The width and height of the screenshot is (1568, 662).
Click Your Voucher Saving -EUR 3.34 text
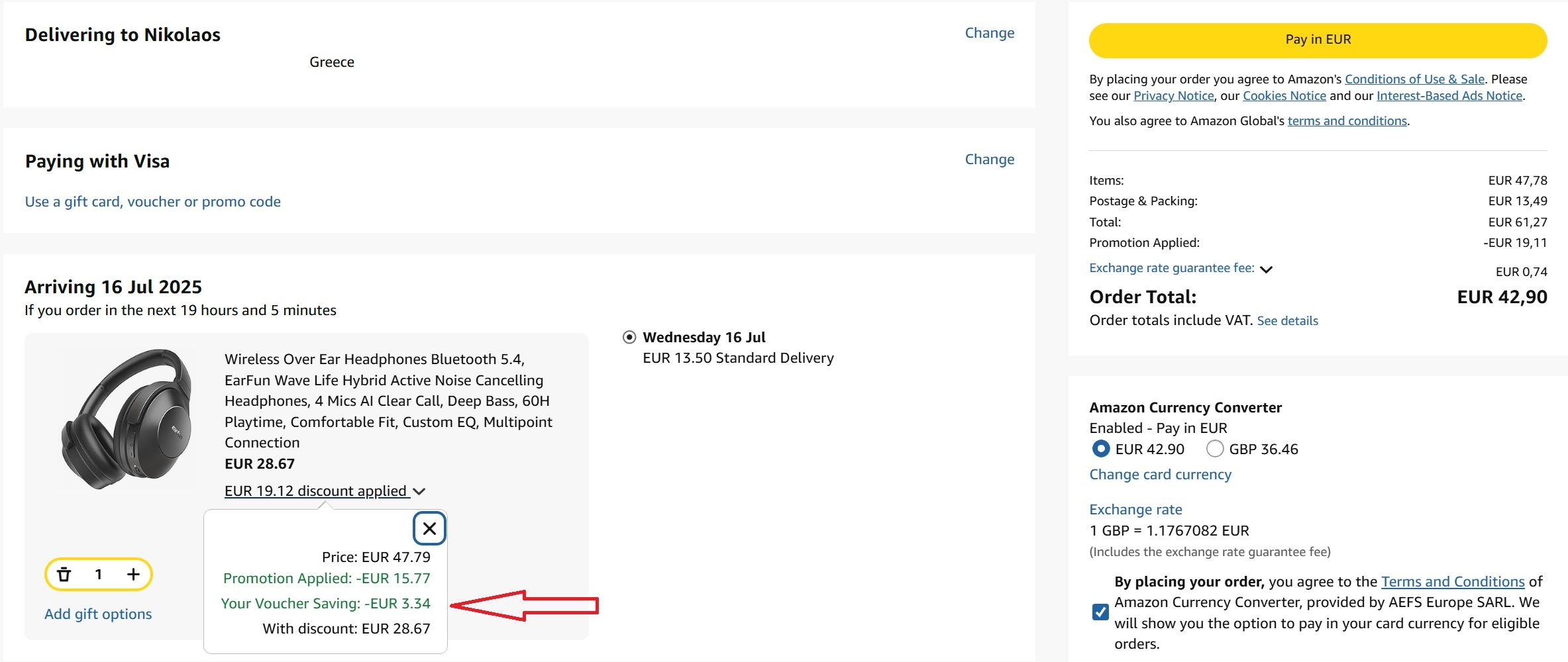[325, 604]
